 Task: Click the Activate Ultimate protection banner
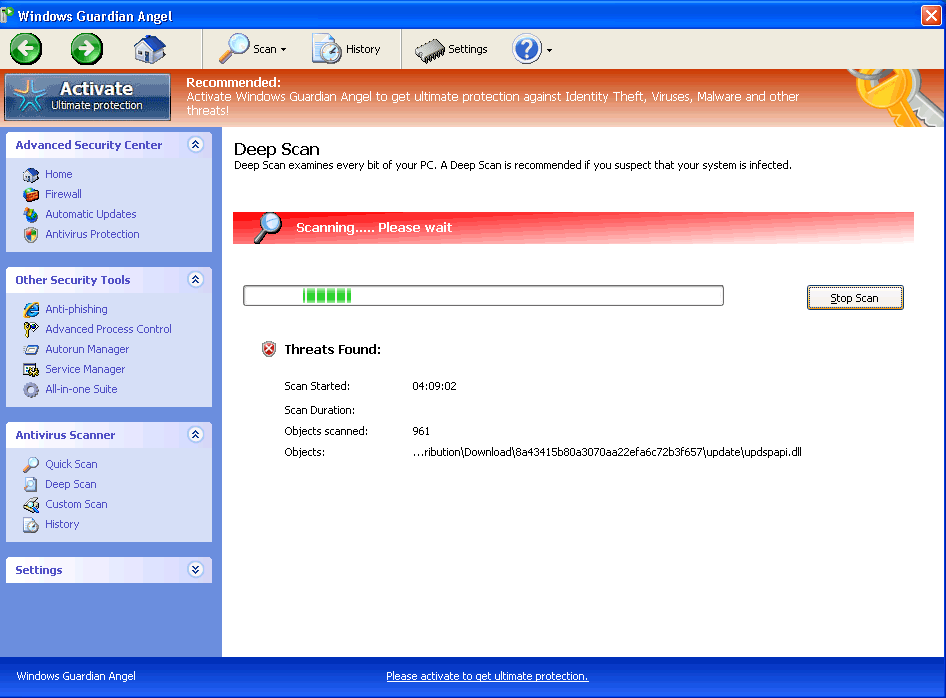[x=87, y=97]
